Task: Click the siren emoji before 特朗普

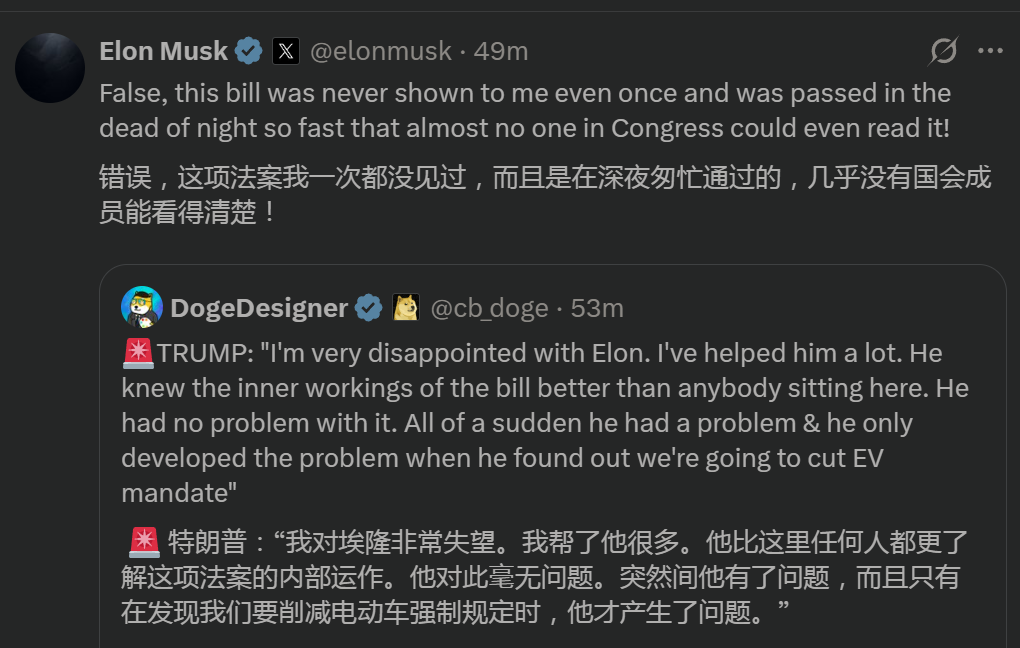Action: 144,542
